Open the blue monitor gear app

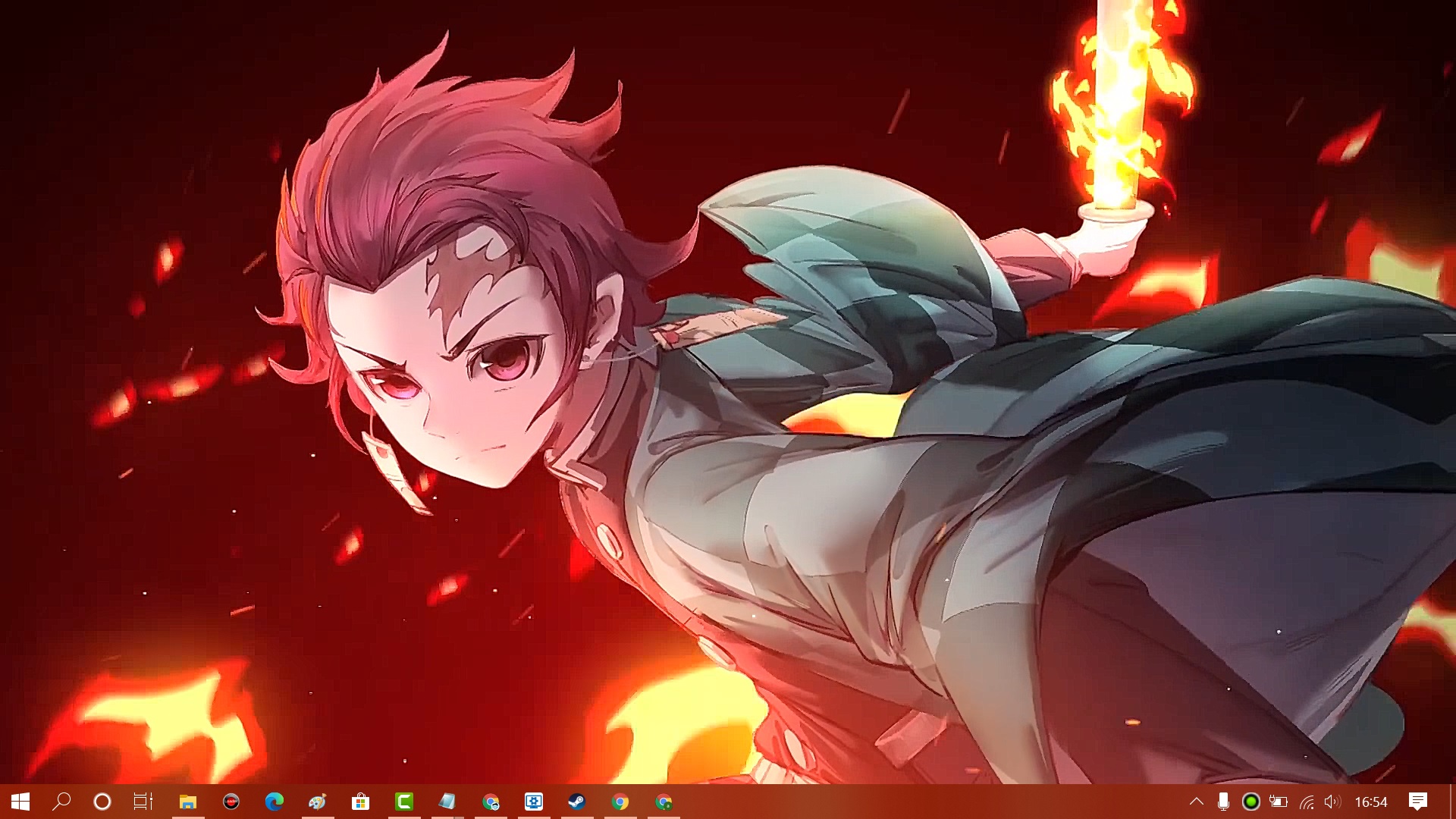534,802
